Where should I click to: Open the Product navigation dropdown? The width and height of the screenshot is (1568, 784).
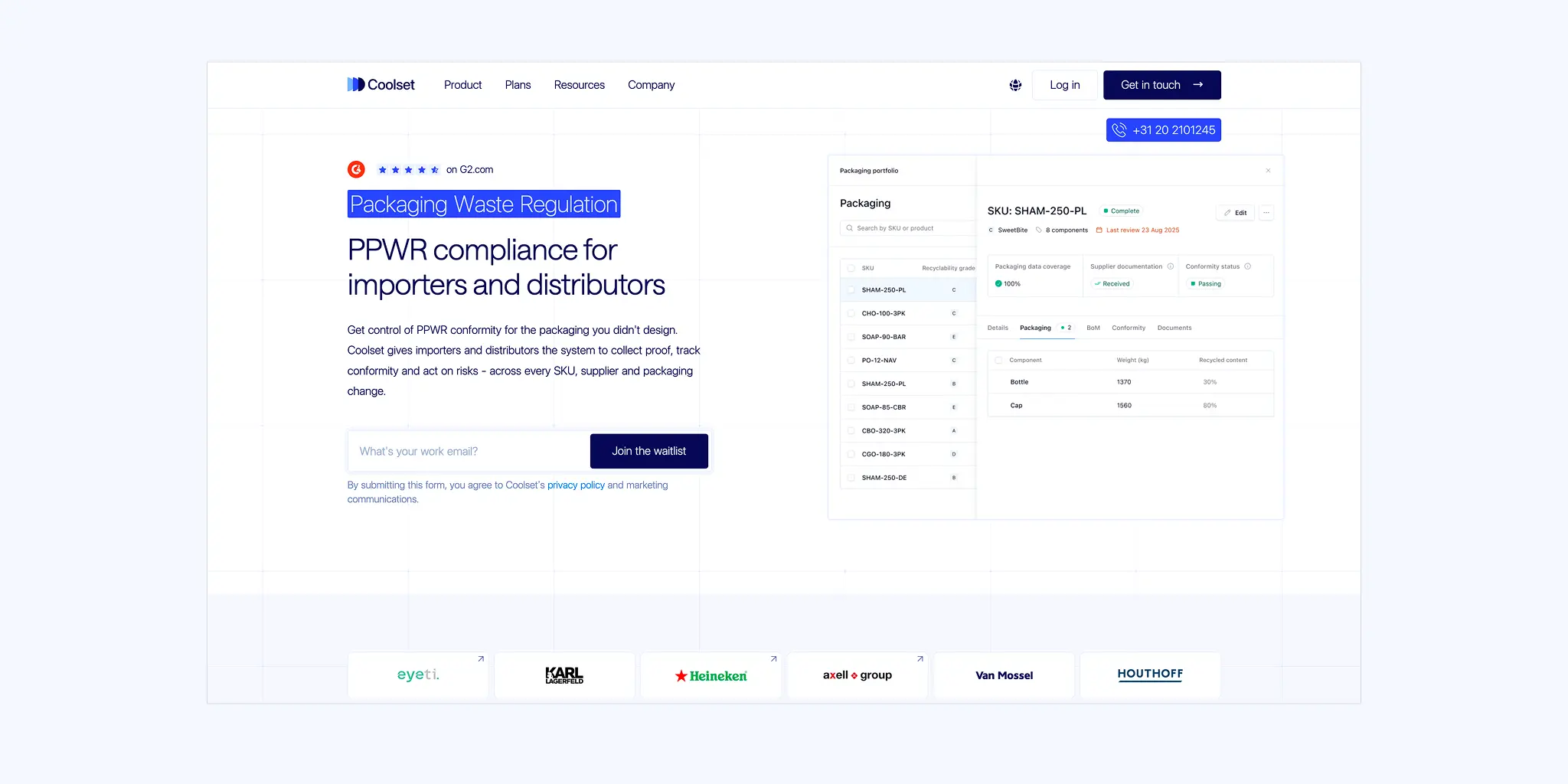click(462, 84)
